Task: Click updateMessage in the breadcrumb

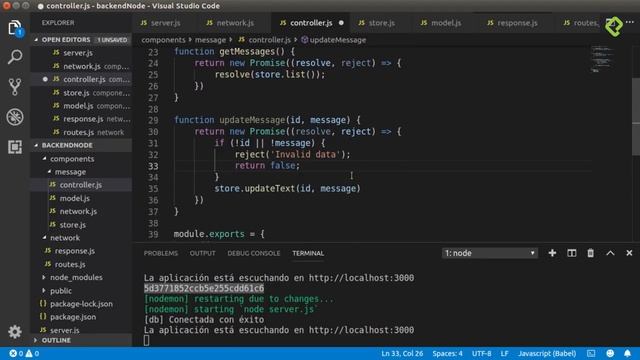Action: [338, 40]
